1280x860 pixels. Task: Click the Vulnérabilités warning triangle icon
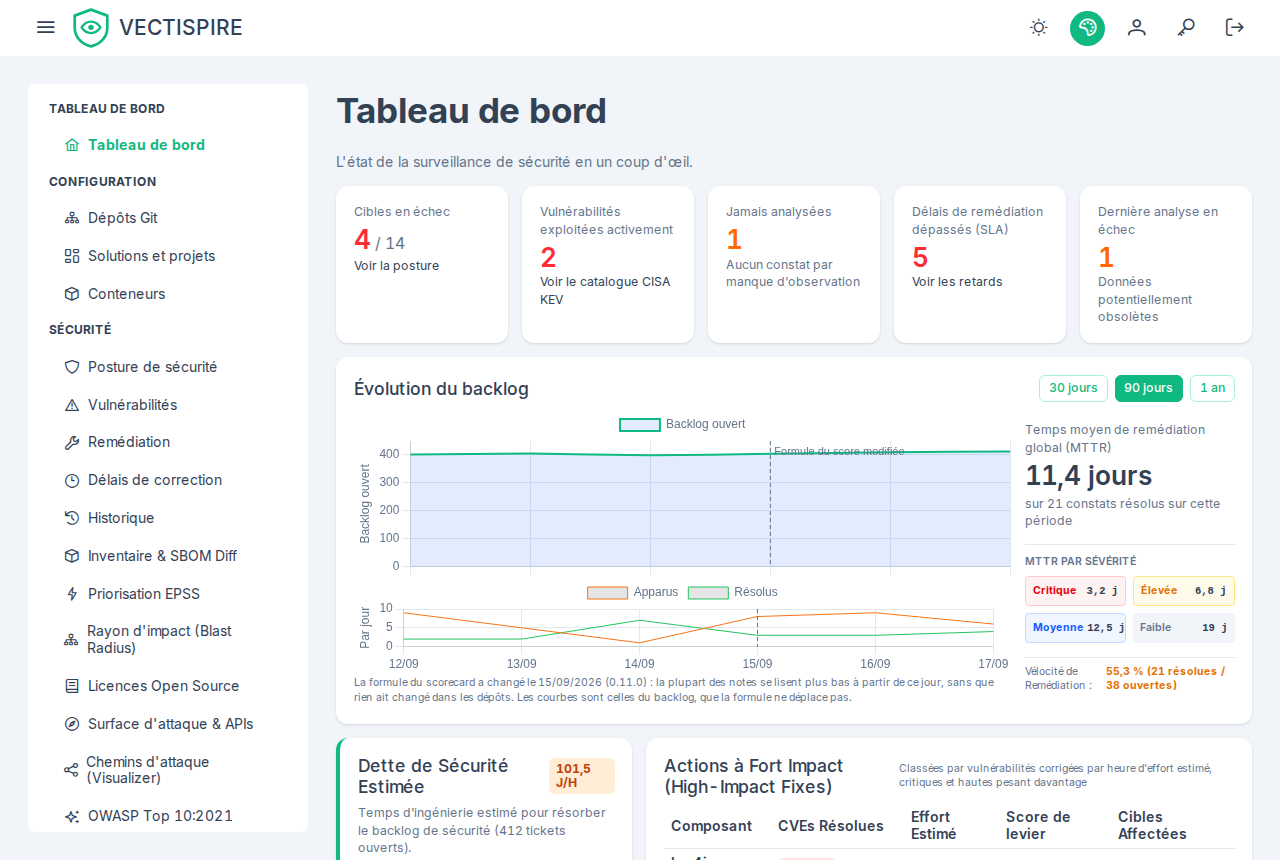pos(72,405)
